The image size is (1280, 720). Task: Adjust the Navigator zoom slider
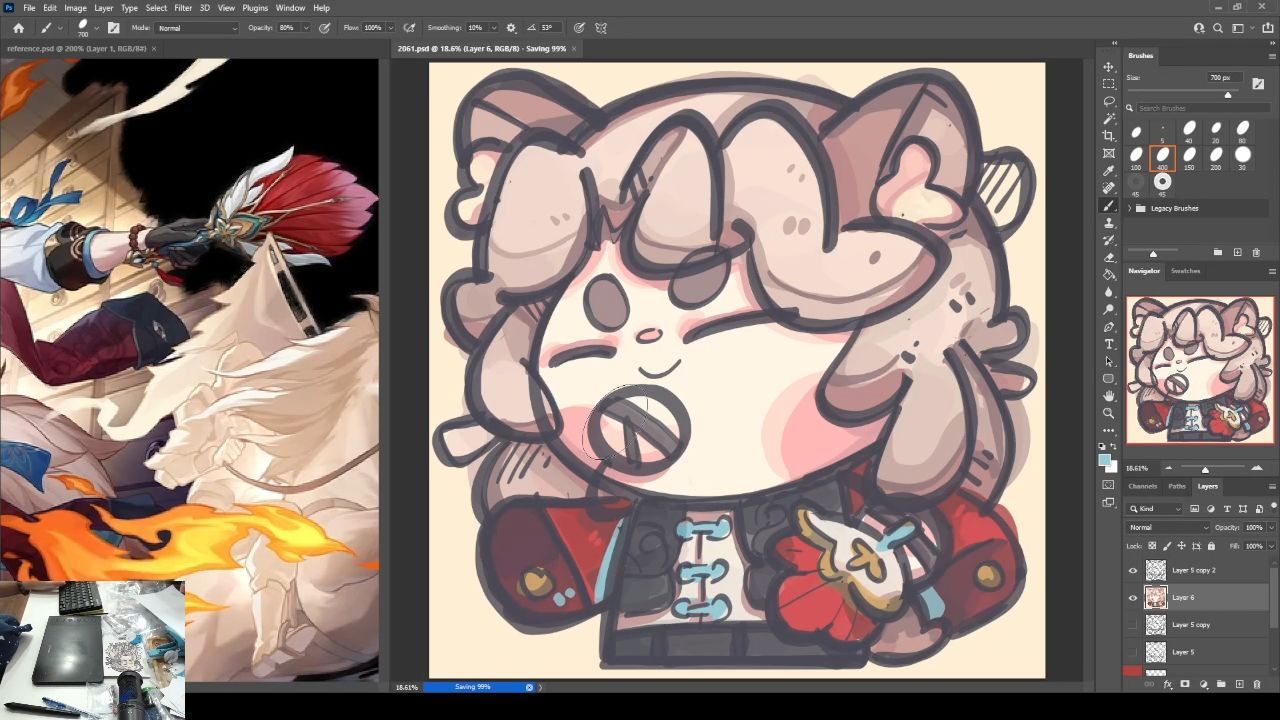pyautogui.click(x=1205, y=468)
